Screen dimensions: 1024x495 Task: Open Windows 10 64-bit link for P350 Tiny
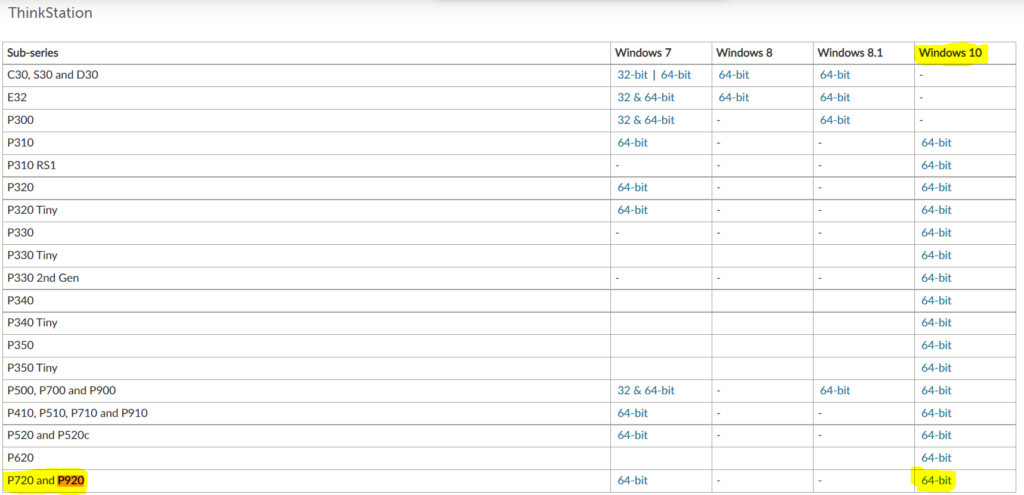coord(936,368)
